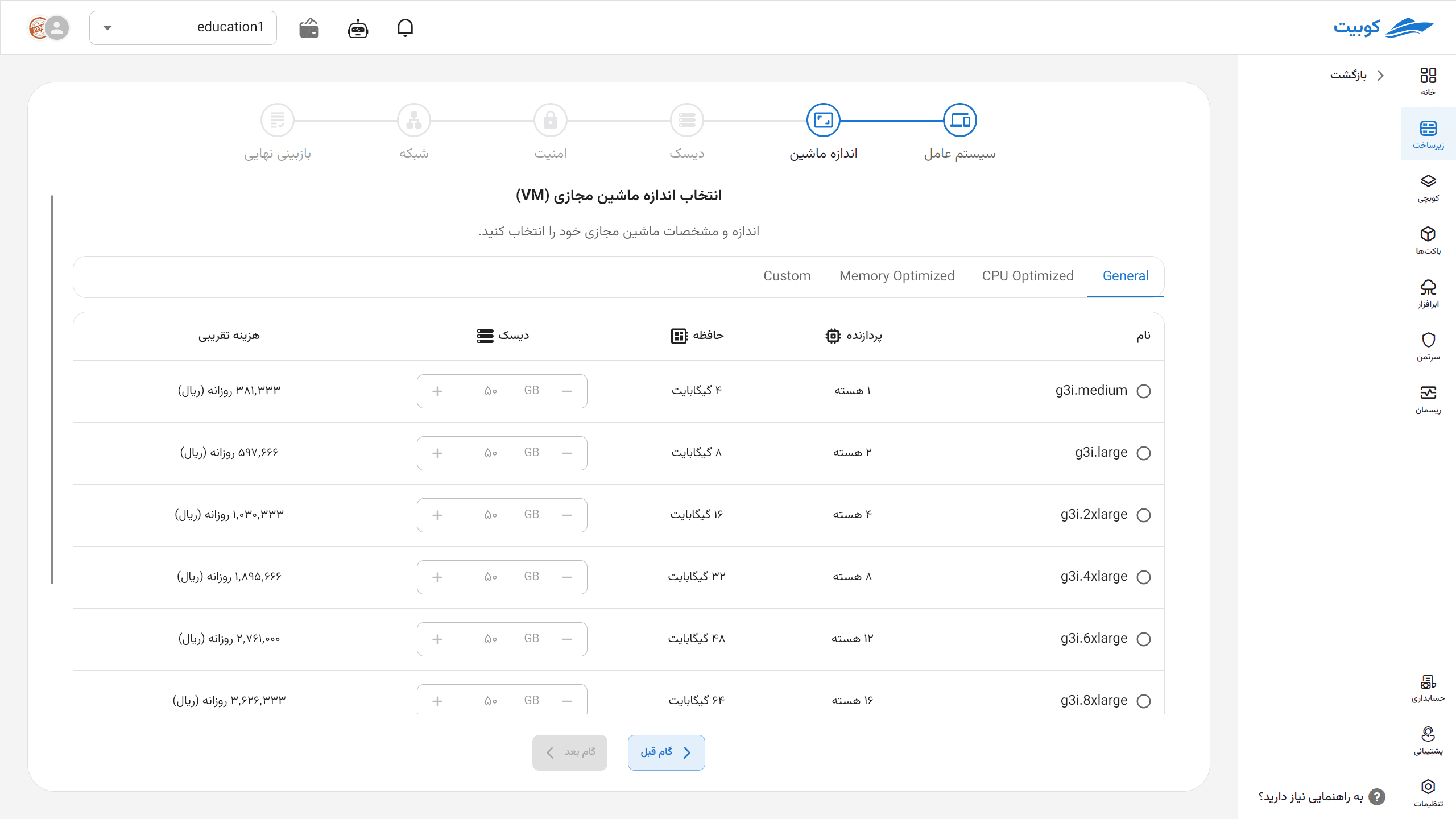Decrease disk size for g3i.large

[567, 453]
